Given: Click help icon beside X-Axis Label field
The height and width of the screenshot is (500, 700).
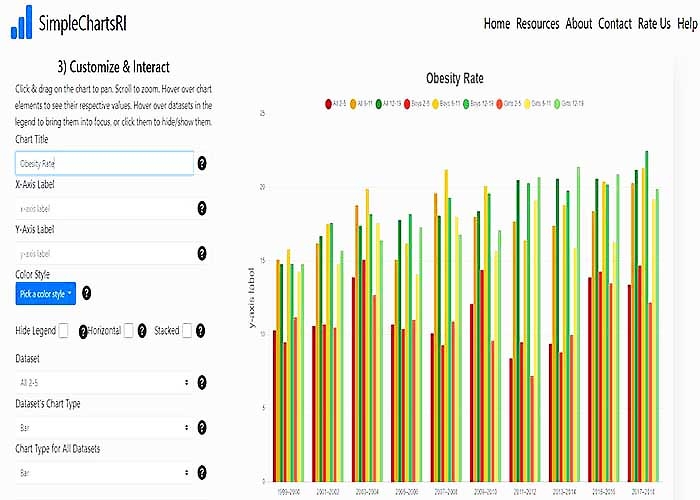Looking at the screenshot, I should tap(202, 209).
